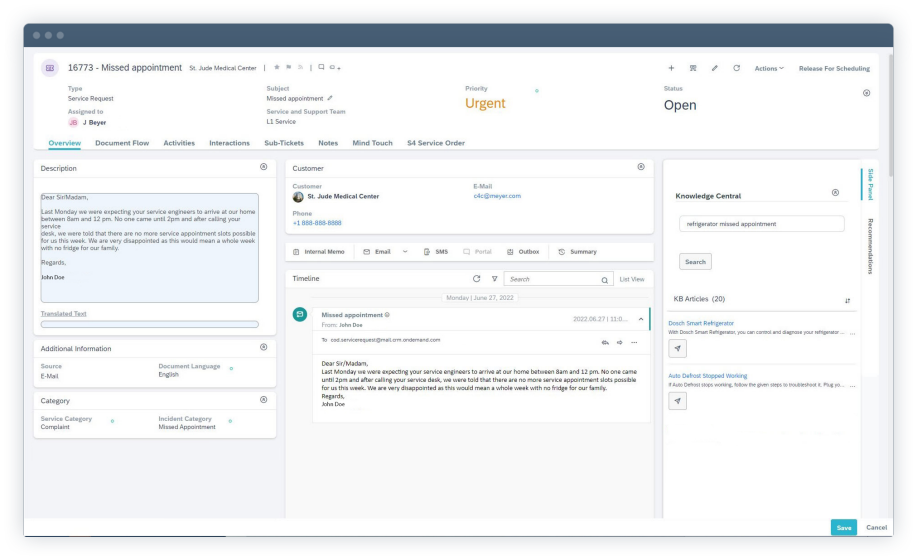The width and height of the screenshot is (917, 560).
Task: Click the refresh icon in the ticket header
Action: pos(736,69)
